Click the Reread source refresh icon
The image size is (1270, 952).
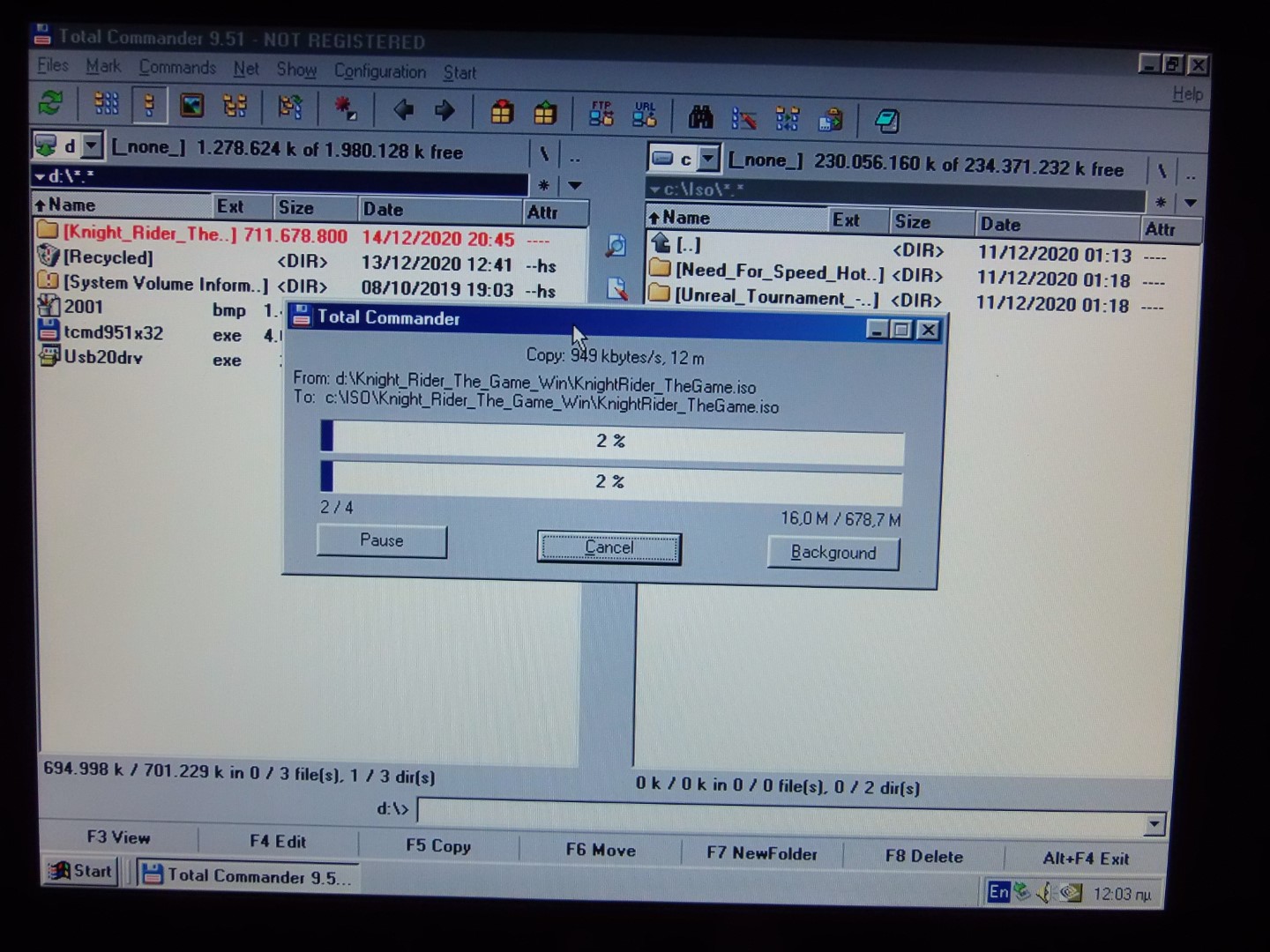coord(50,103)
